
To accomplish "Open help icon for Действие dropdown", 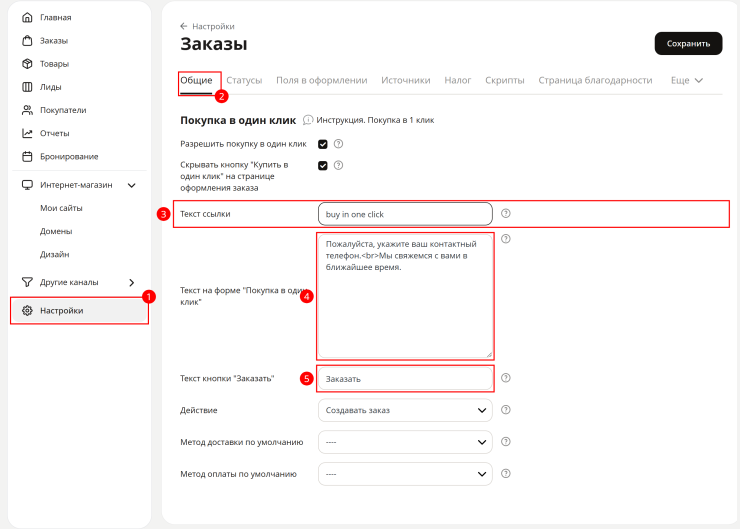I will point(505,410).
